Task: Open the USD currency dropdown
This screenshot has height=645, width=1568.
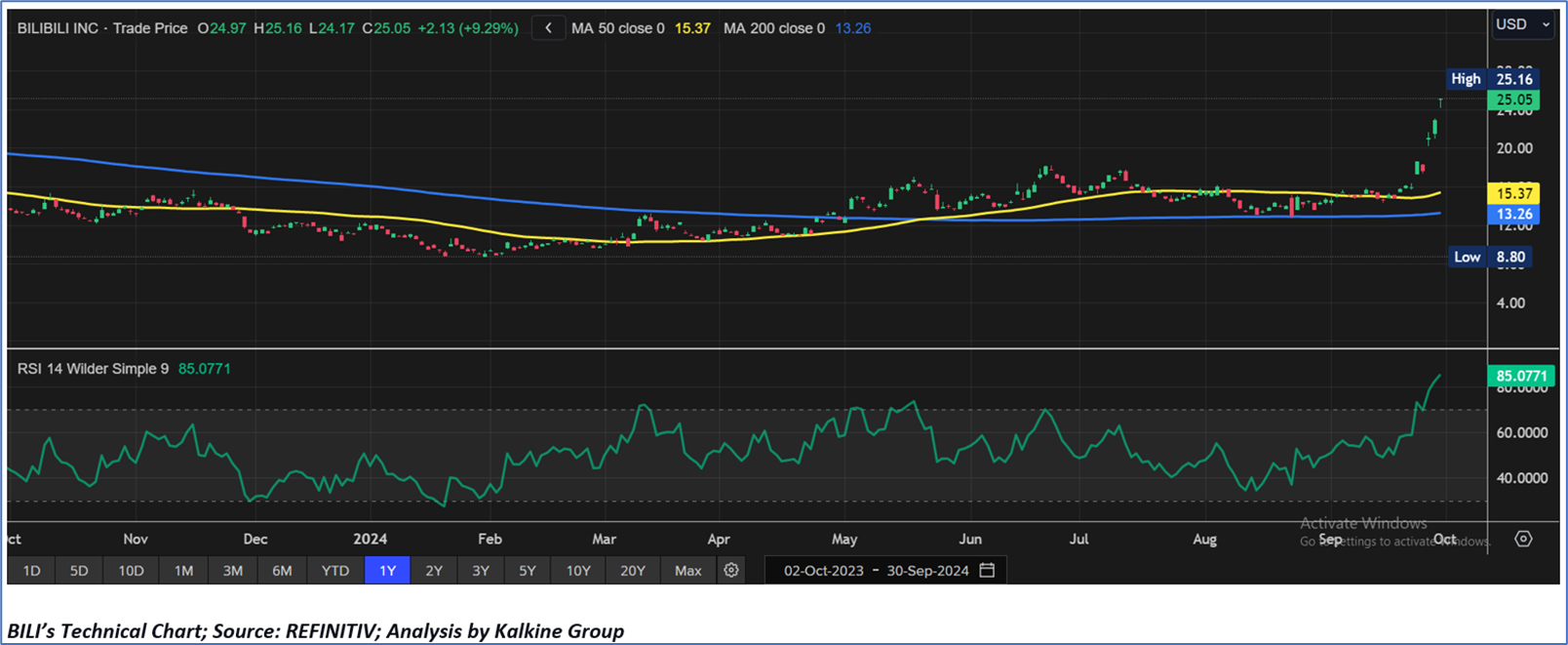Action: point(1521,24)
